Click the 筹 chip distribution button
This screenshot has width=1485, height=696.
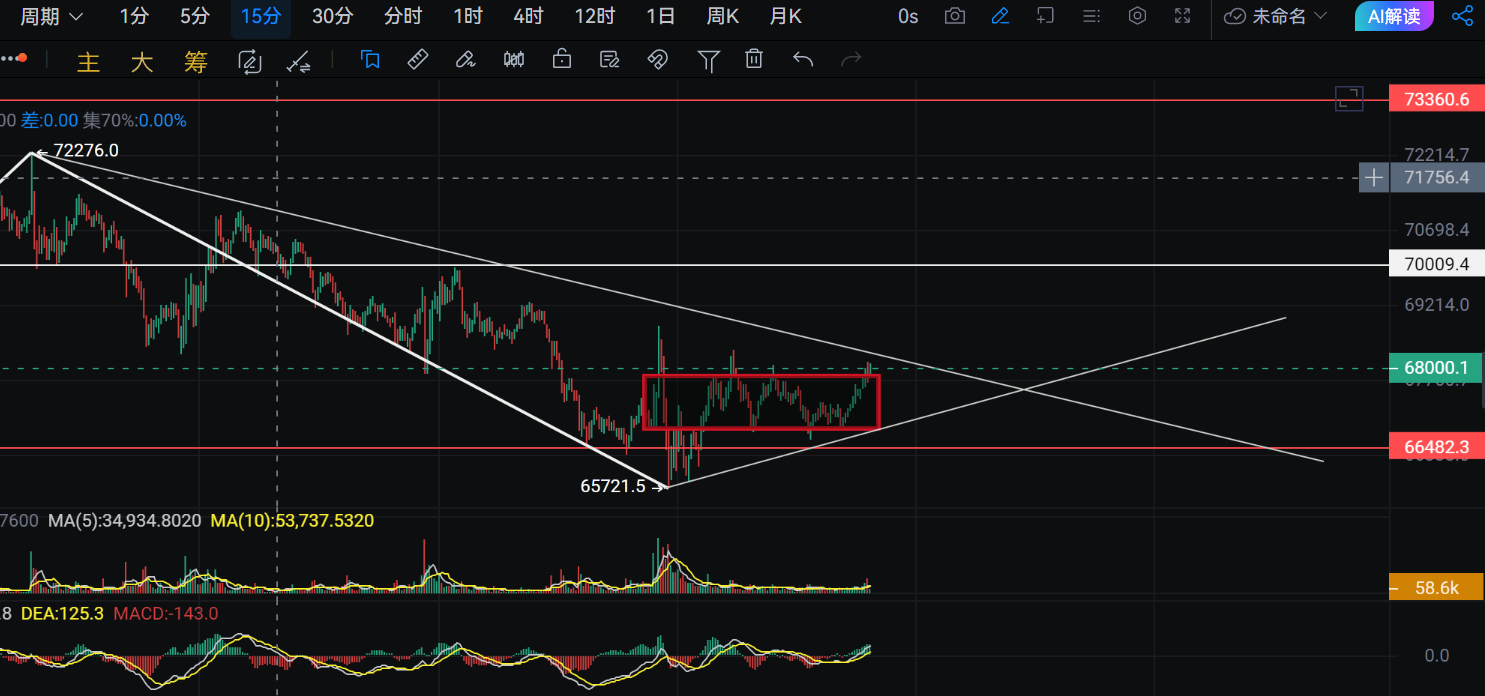coord(195,62)
